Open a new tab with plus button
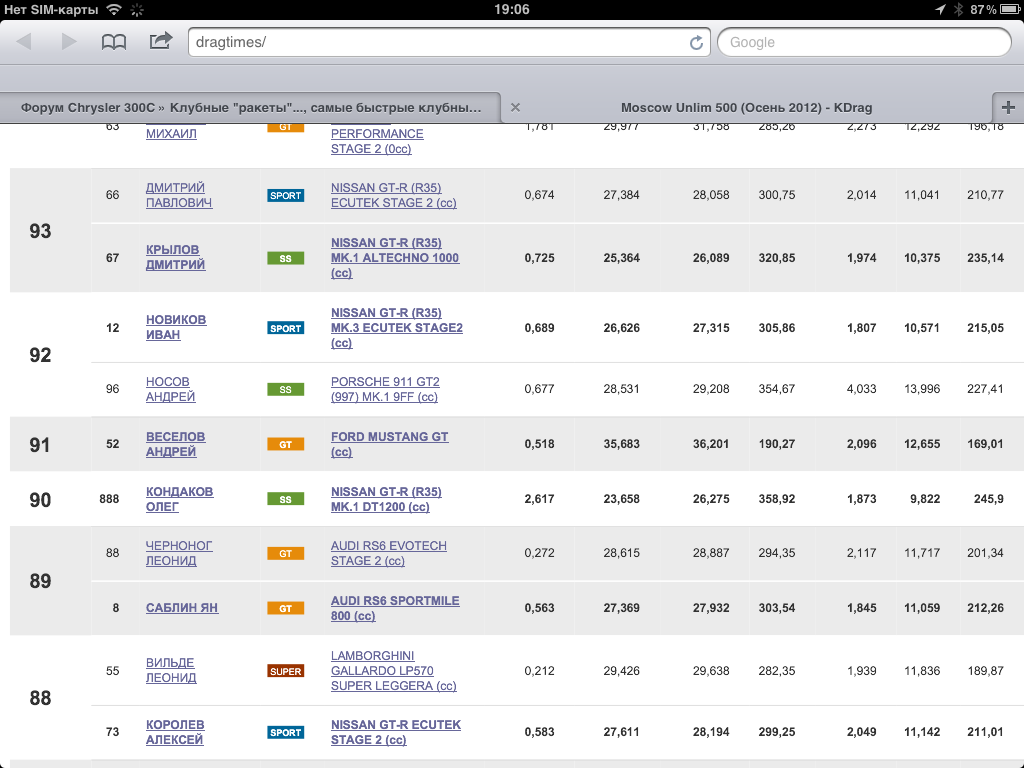The width and height of the screenshot is (1024, 768). [x=1008, y=107]
